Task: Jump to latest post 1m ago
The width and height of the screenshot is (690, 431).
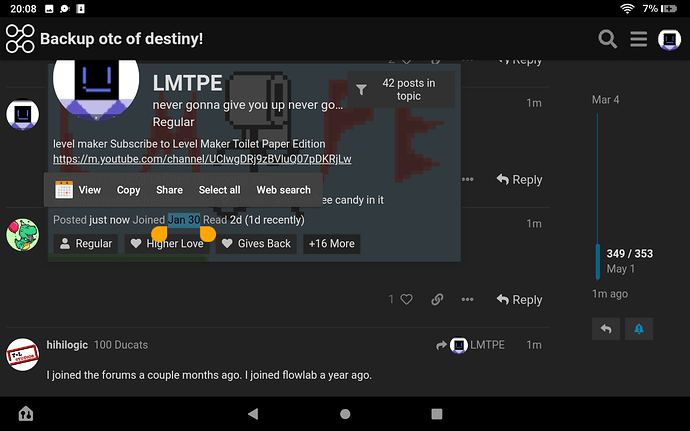Action: coord(609,294)
